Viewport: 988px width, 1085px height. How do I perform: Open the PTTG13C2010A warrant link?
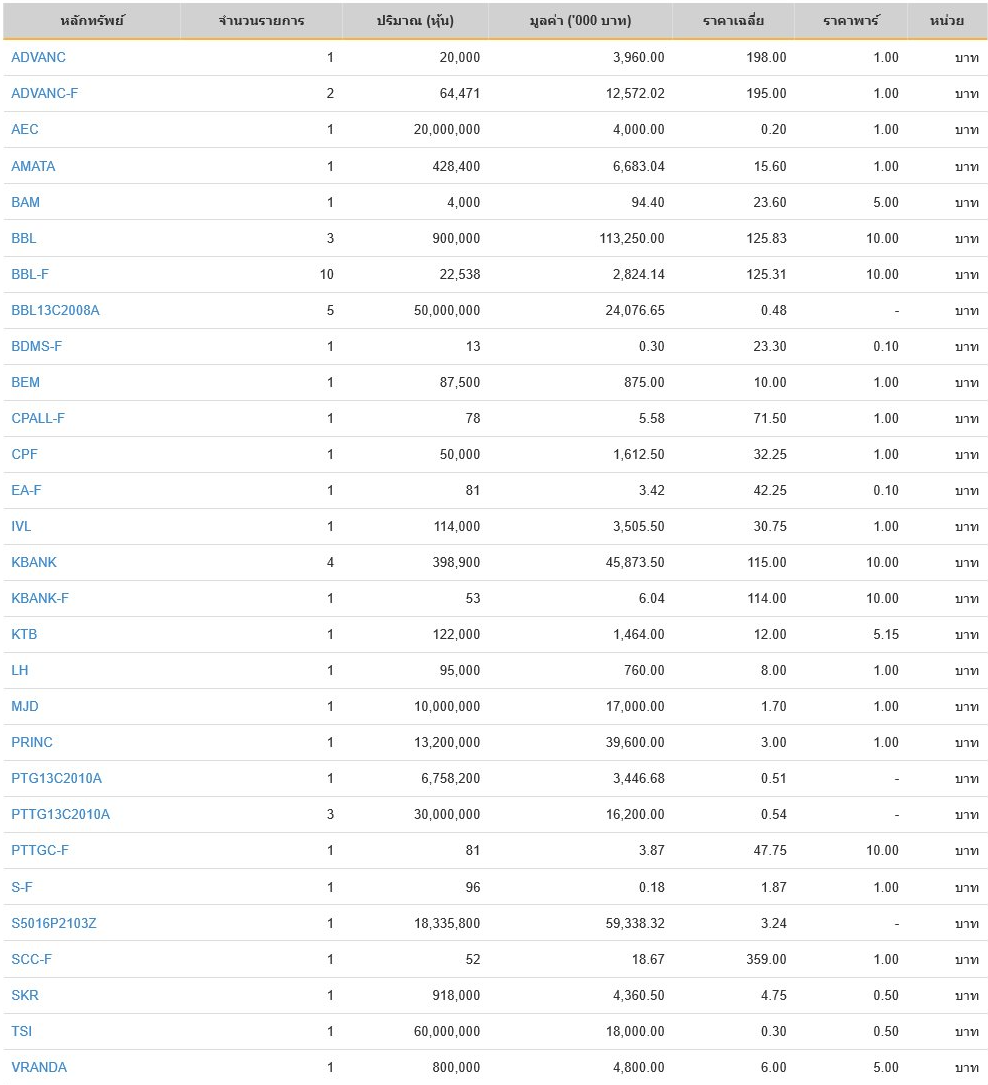click(61, 814)
